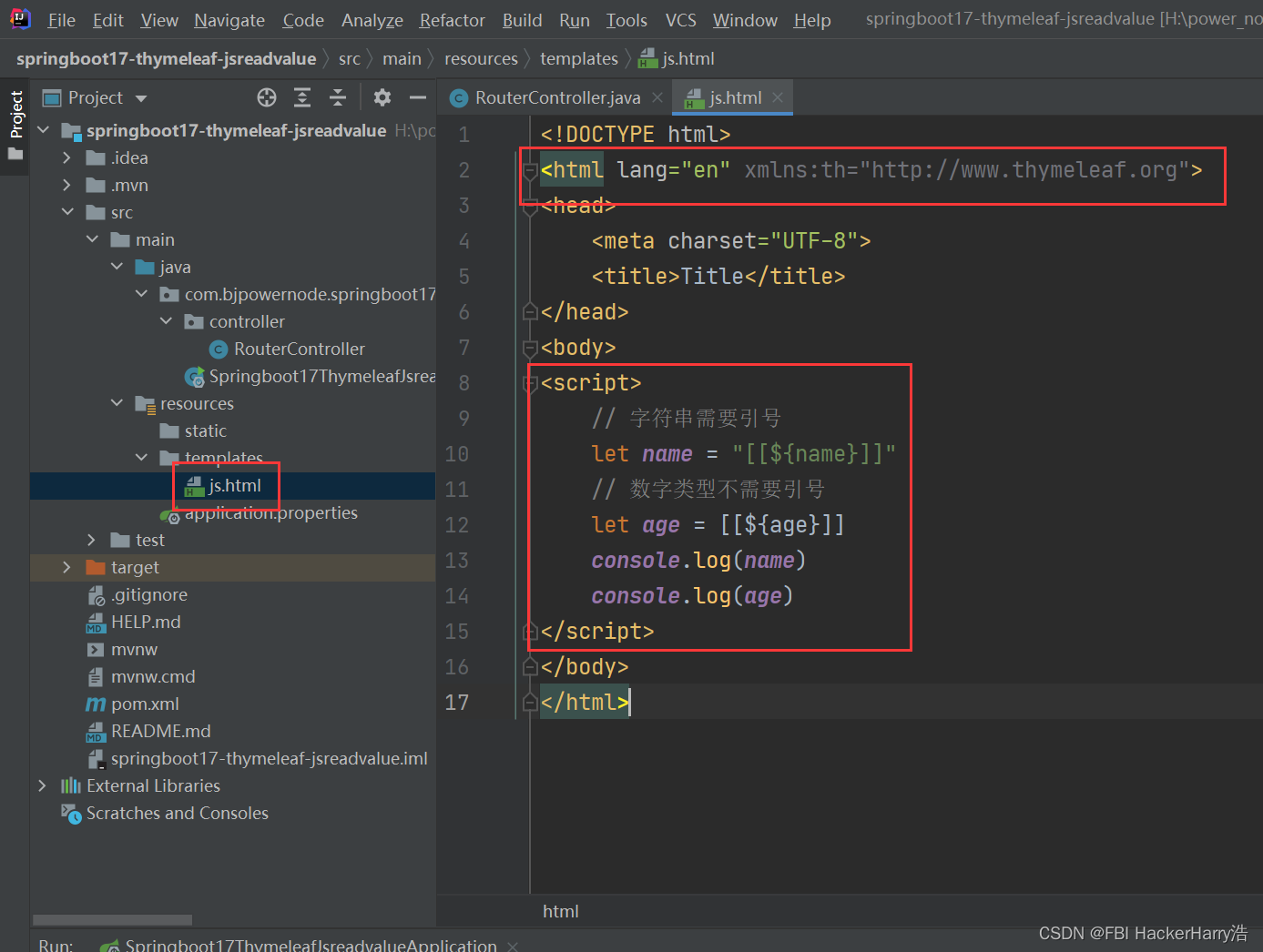Image resolution: width=1263 pixels, height=952 pixels.
Task: Click the project name breadcrumb springboot17-thymeleaf-jsreadvalue
Action: tap(167, 58)
